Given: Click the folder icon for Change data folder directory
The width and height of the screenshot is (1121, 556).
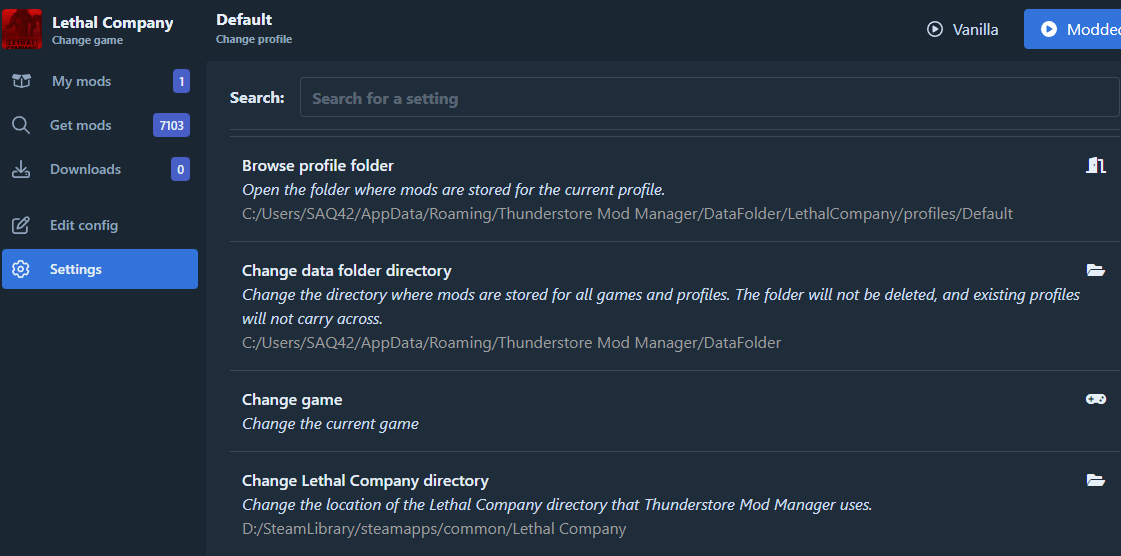Looking at the screenshot, I should pyautogui.click(x=1096, y=270).
